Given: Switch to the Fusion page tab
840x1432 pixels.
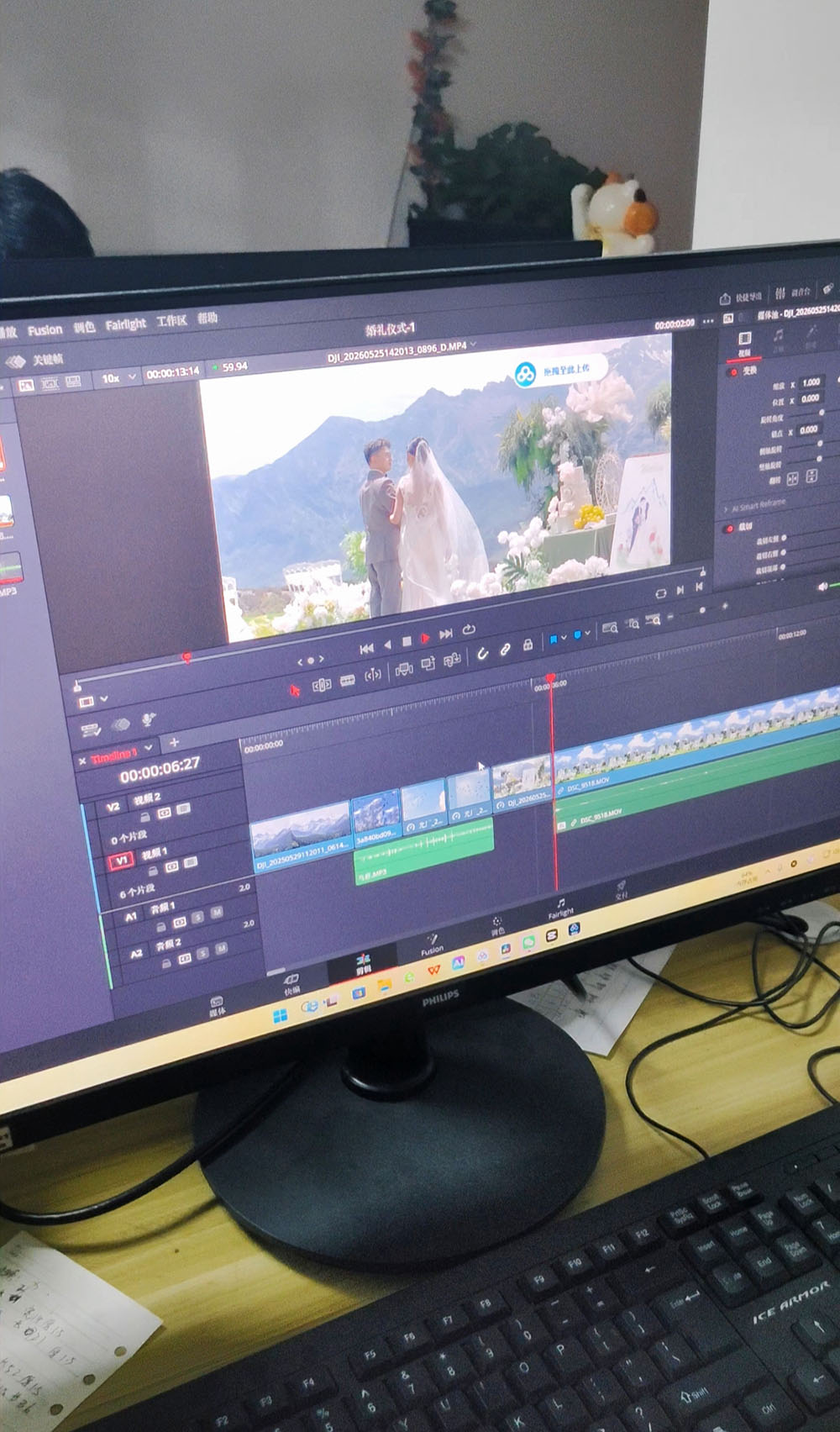Looking at the screenshot, I should pyautogui.click(x=432, y=945).
